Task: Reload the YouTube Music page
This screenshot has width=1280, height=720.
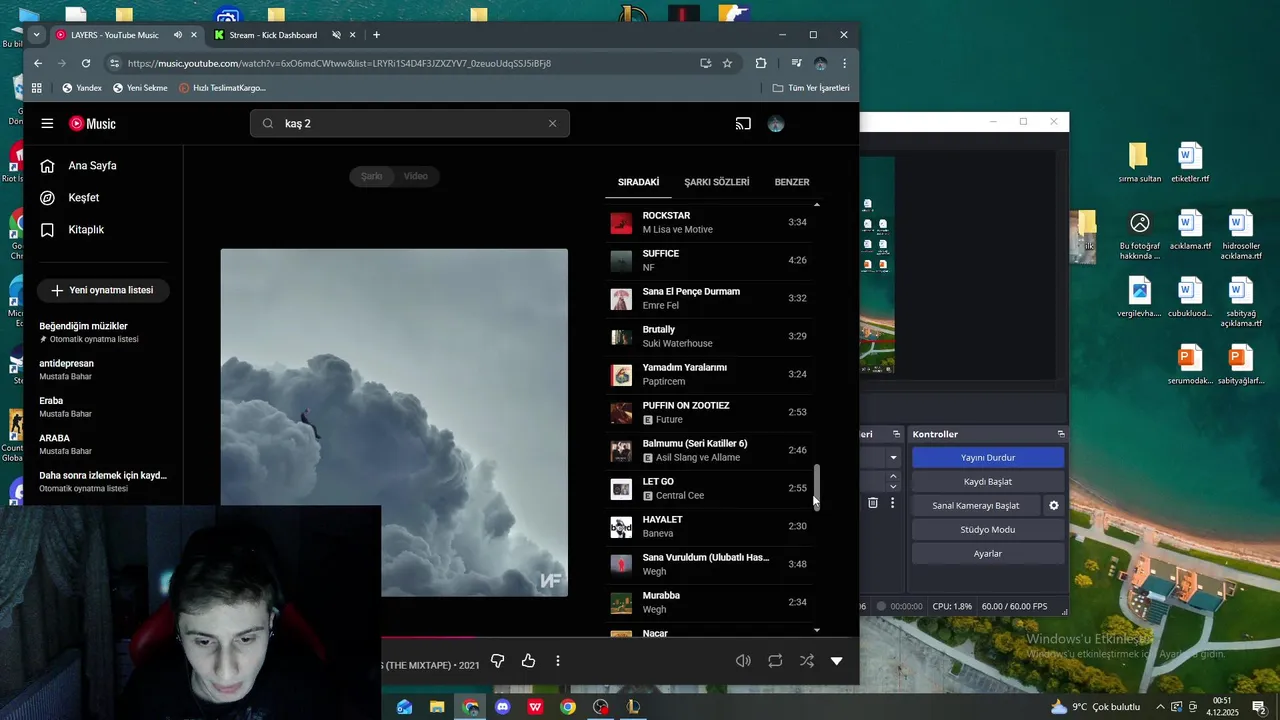Action: pyautogui.click(x=86, y=63)
